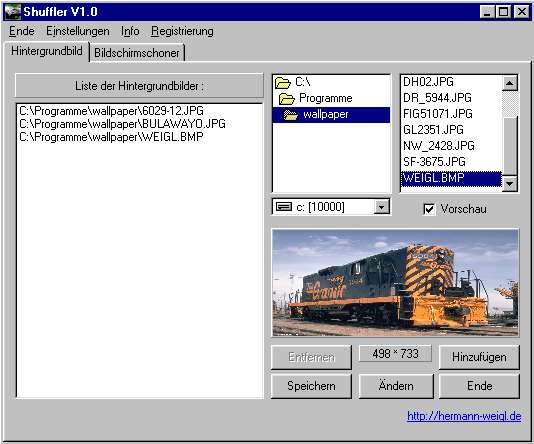534x444 pixels.
Task: Click the Shuffler app icon in title bar
Action: [x=12, y=12]
